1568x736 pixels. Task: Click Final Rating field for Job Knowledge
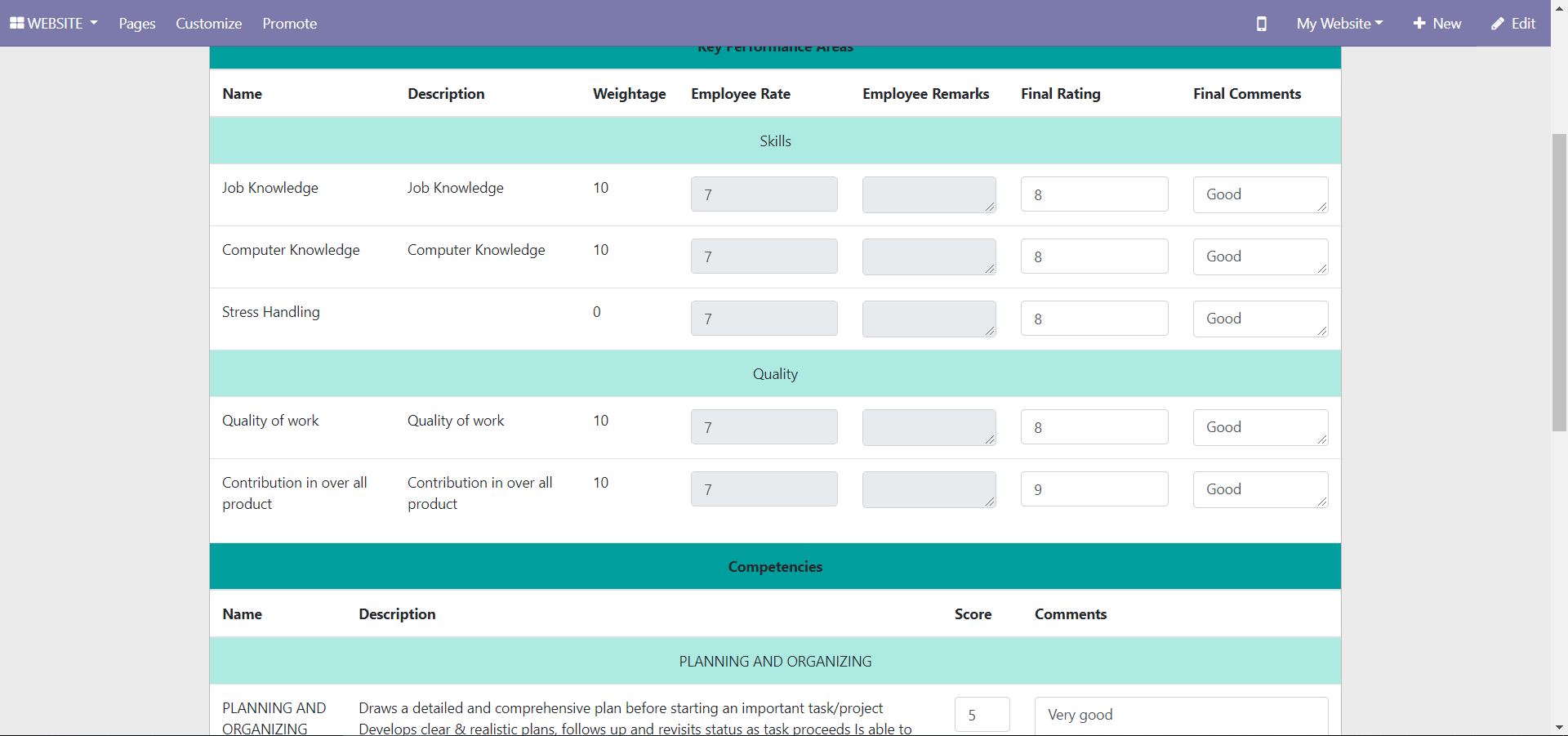coord(1094,194)
